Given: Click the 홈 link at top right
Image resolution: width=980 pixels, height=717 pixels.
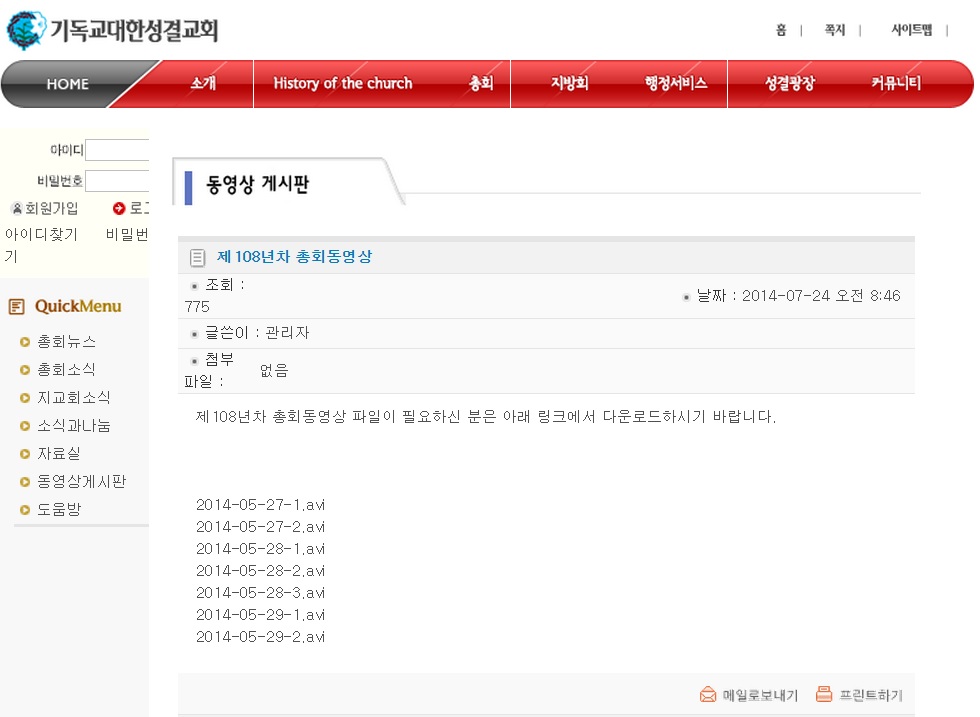Looking at the screenshot, I should tap(781, 30).
